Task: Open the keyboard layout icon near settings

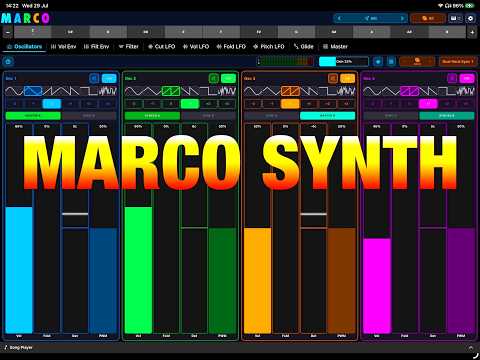Action: [455, 18]
